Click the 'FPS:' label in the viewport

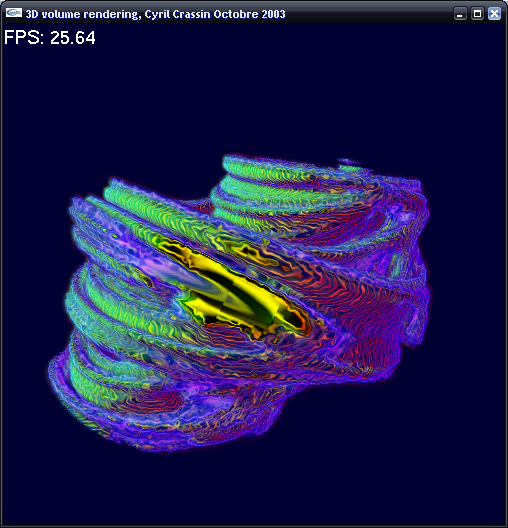[x=24, y=37]
